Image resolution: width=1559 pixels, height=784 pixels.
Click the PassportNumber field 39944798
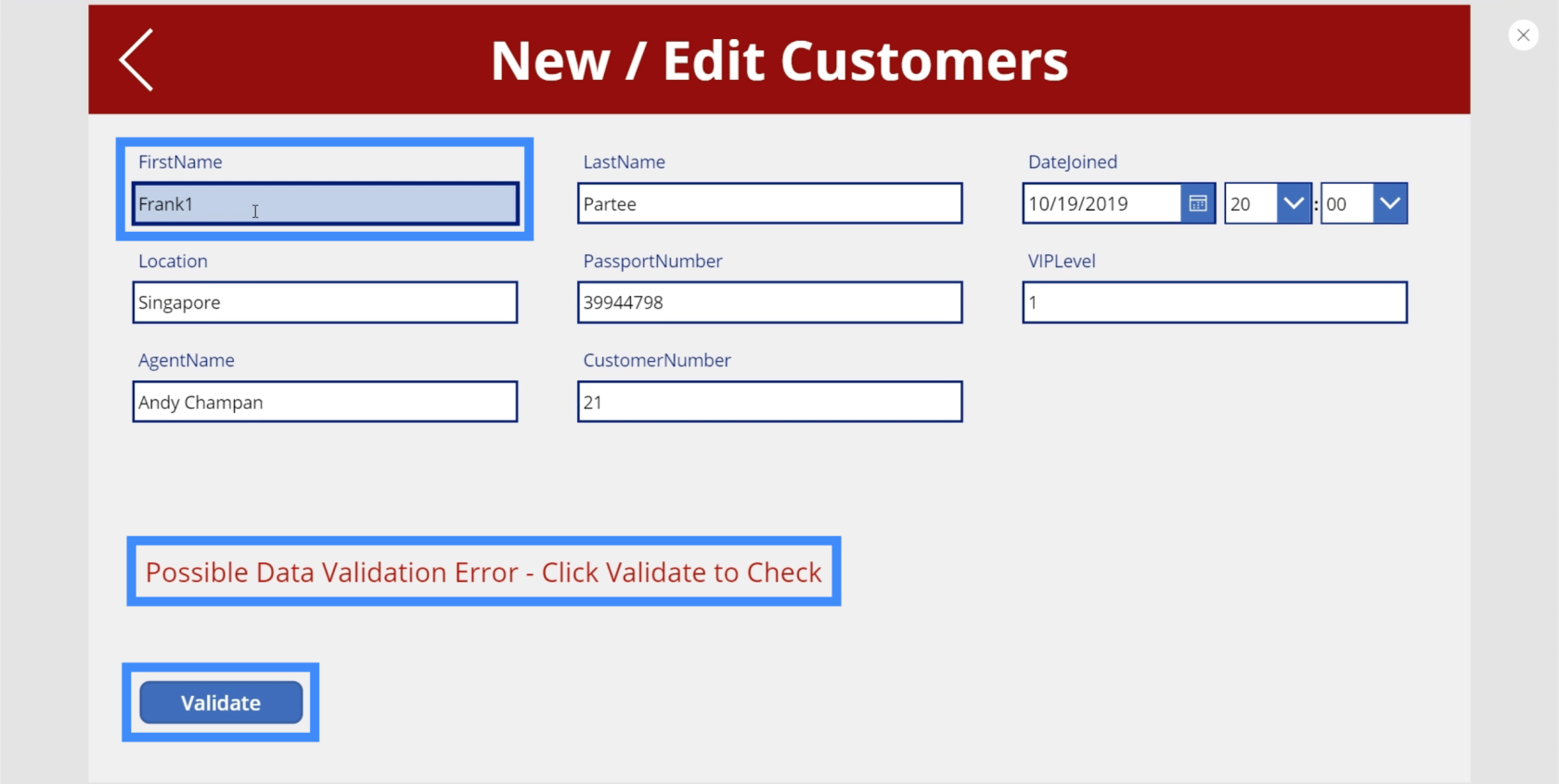point(769,302)
